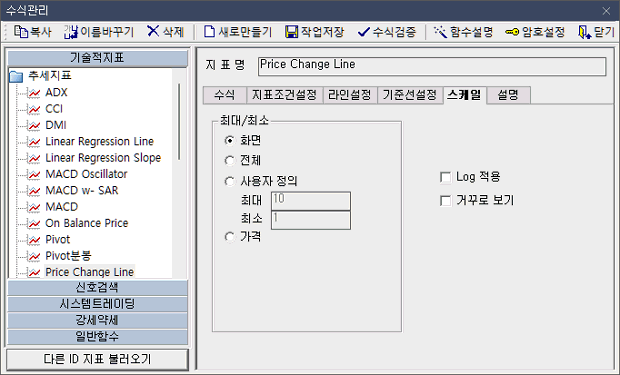
Task: Click icon beside MACD w- SAR
Action: 34,191
